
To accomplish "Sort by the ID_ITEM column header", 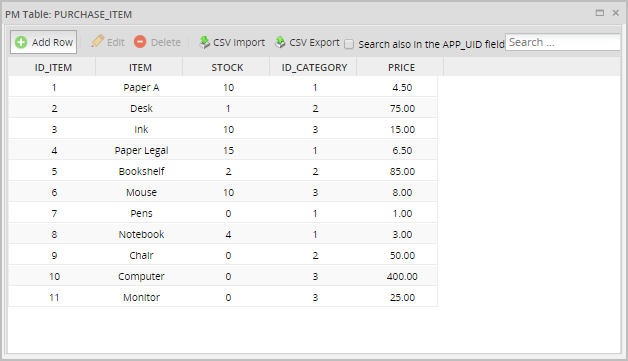I will pos(52,67).
